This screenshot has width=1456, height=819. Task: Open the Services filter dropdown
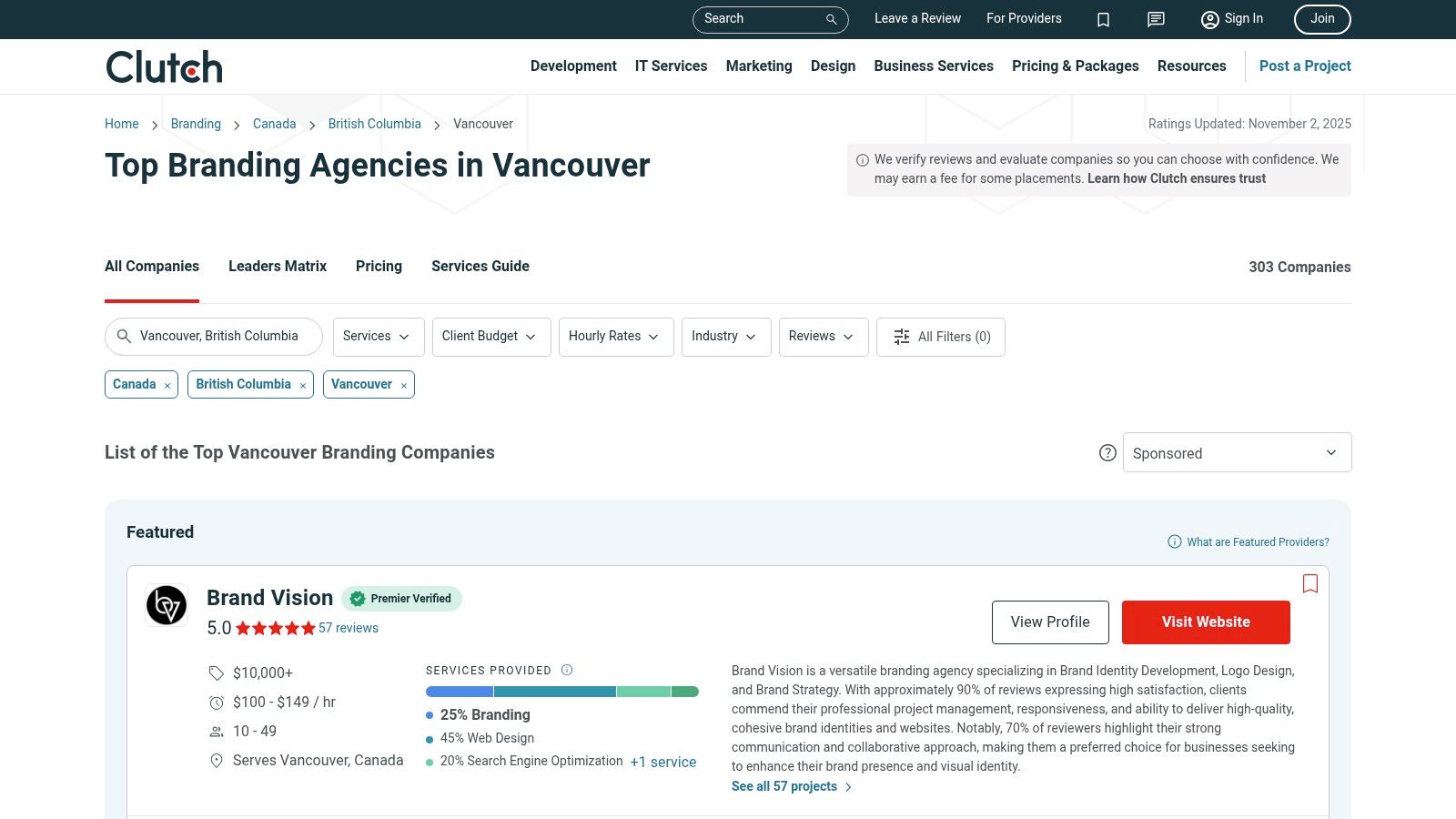[x=378, y=337]
